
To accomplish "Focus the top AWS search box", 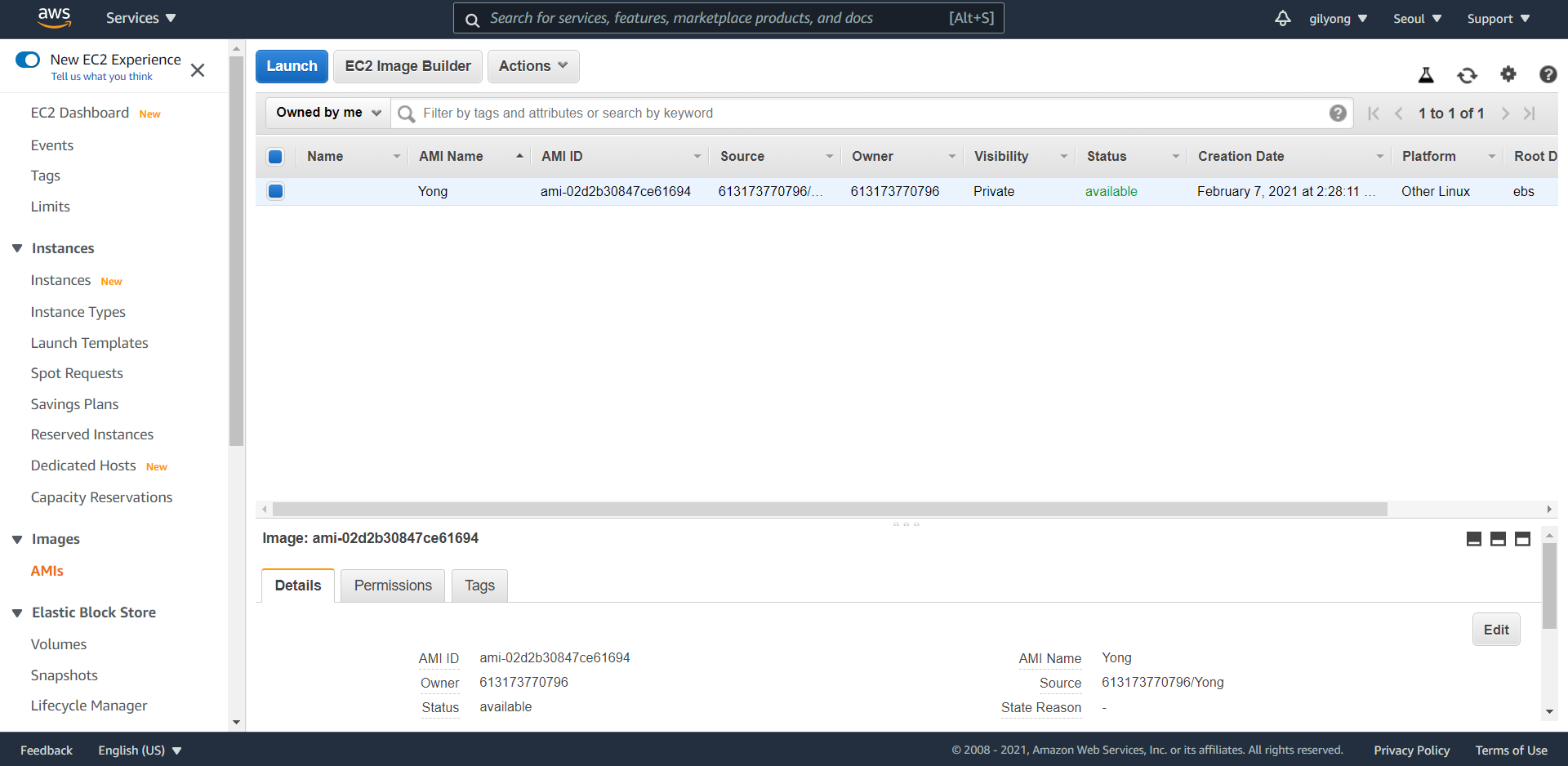I will pos(728,18).
